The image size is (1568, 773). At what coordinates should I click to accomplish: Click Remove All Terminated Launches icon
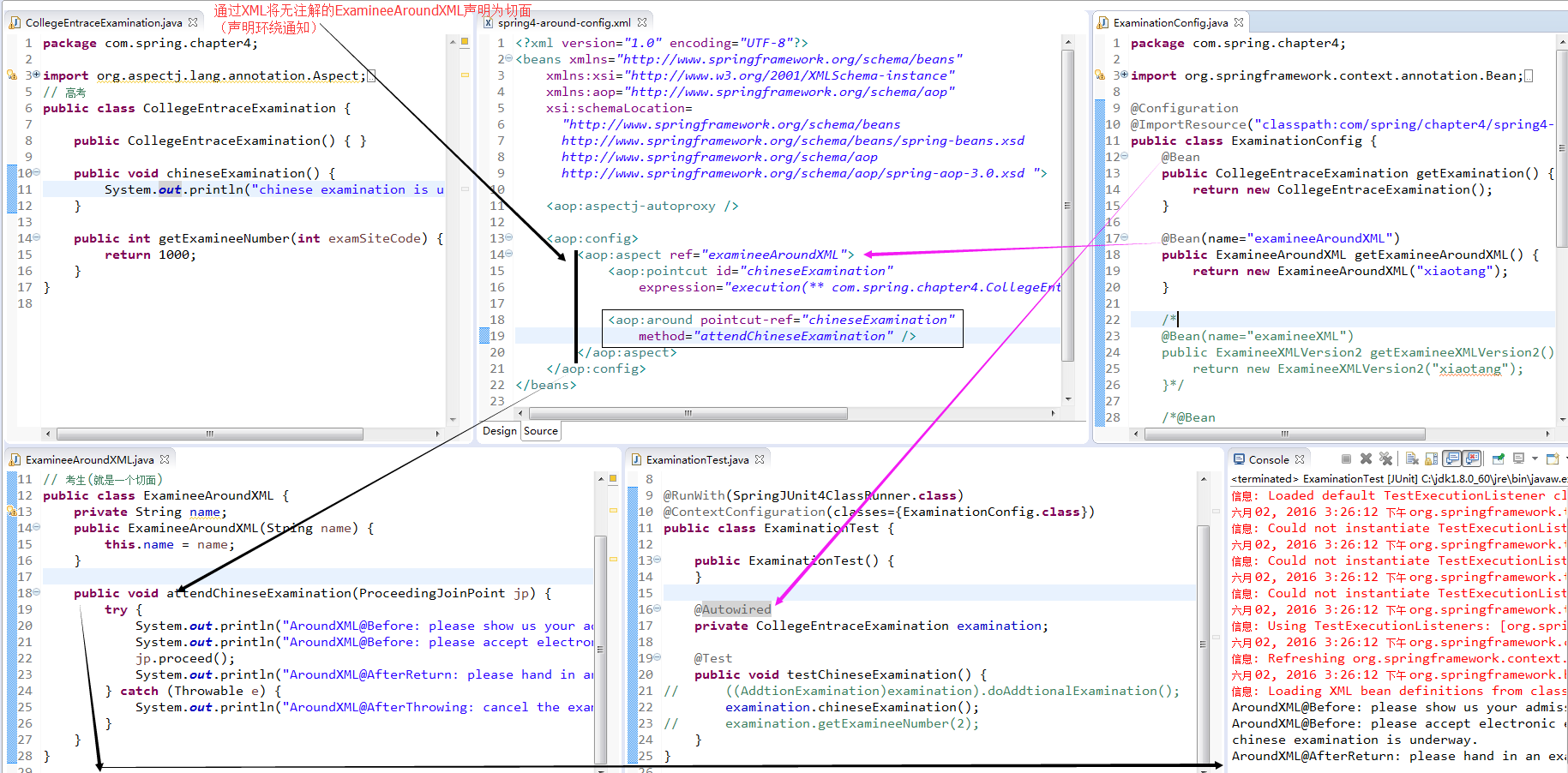pyautogui.click(x=1385, y=459)
